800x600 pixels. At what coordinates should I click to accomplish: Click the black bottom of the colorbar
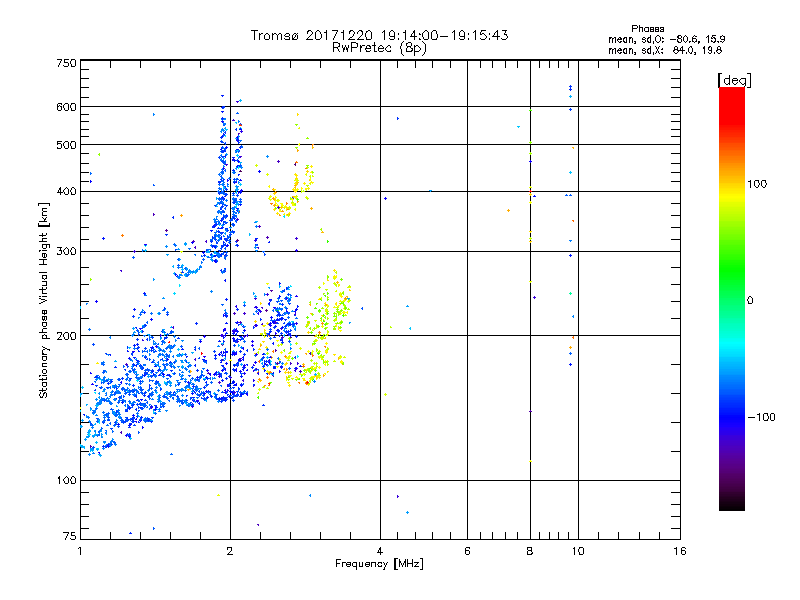(732, 503)
